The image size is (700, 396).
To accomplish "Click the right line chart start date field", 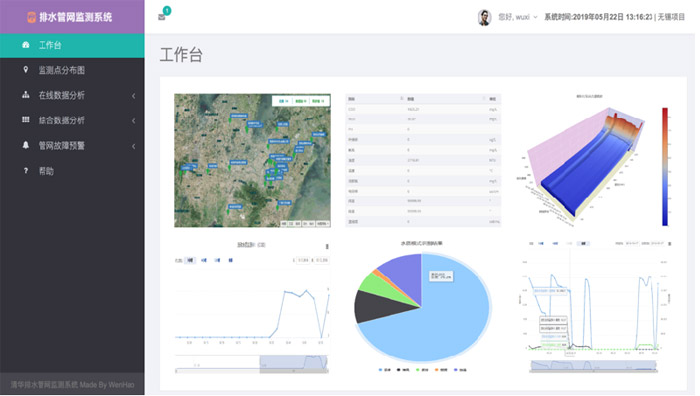I will click(632, 244).
